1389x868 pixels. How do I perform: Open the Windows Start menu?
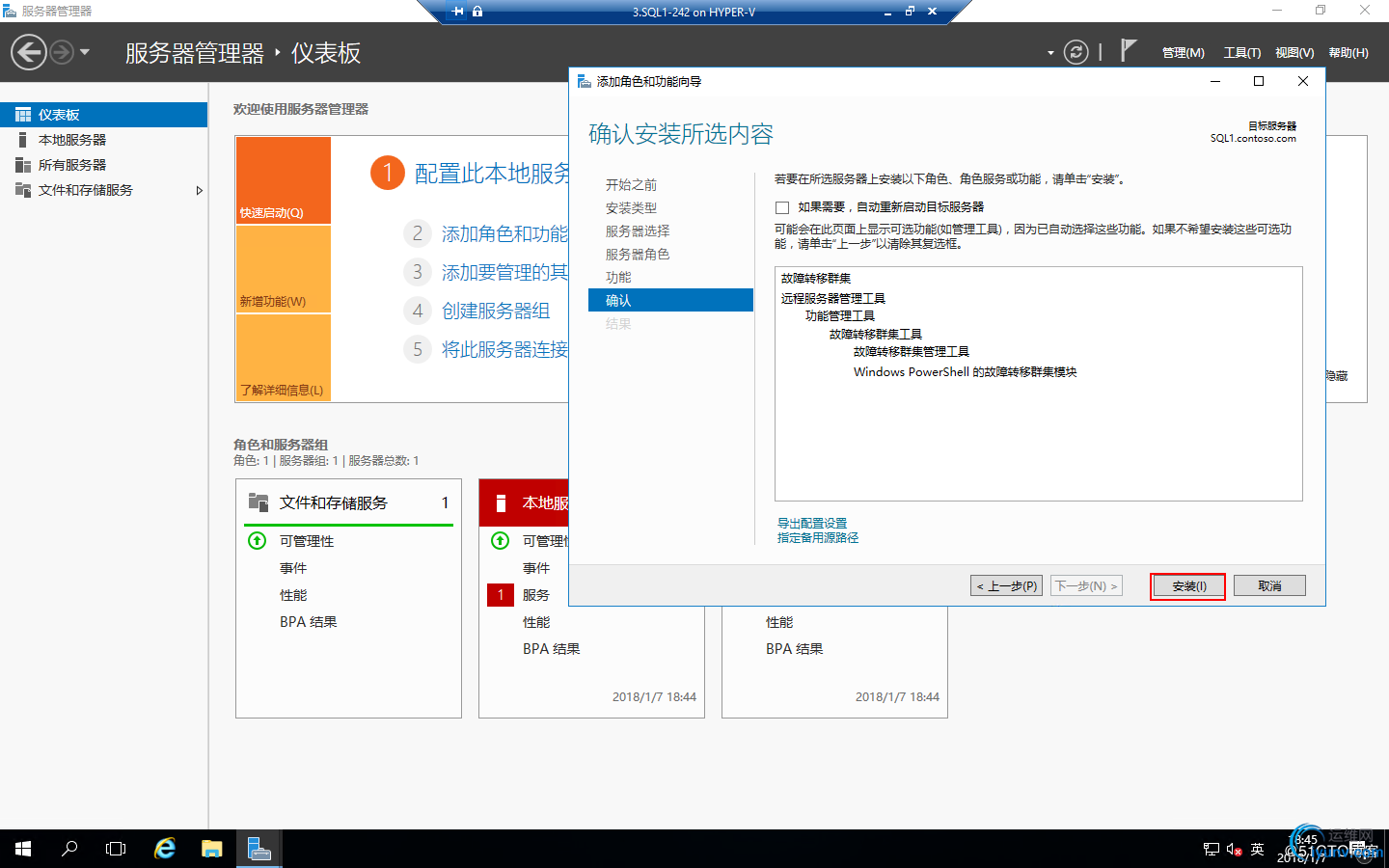[23, 849]
